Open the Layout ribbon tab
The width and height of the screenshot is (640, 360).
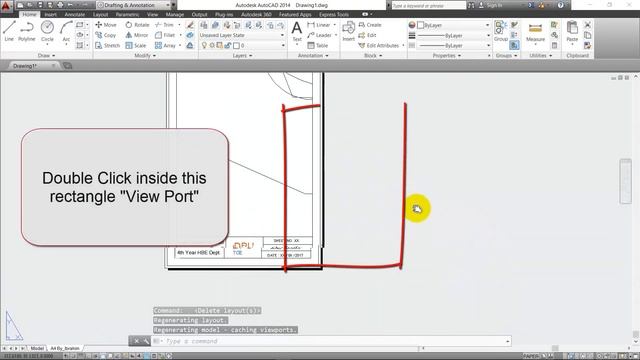coord(100,14)
